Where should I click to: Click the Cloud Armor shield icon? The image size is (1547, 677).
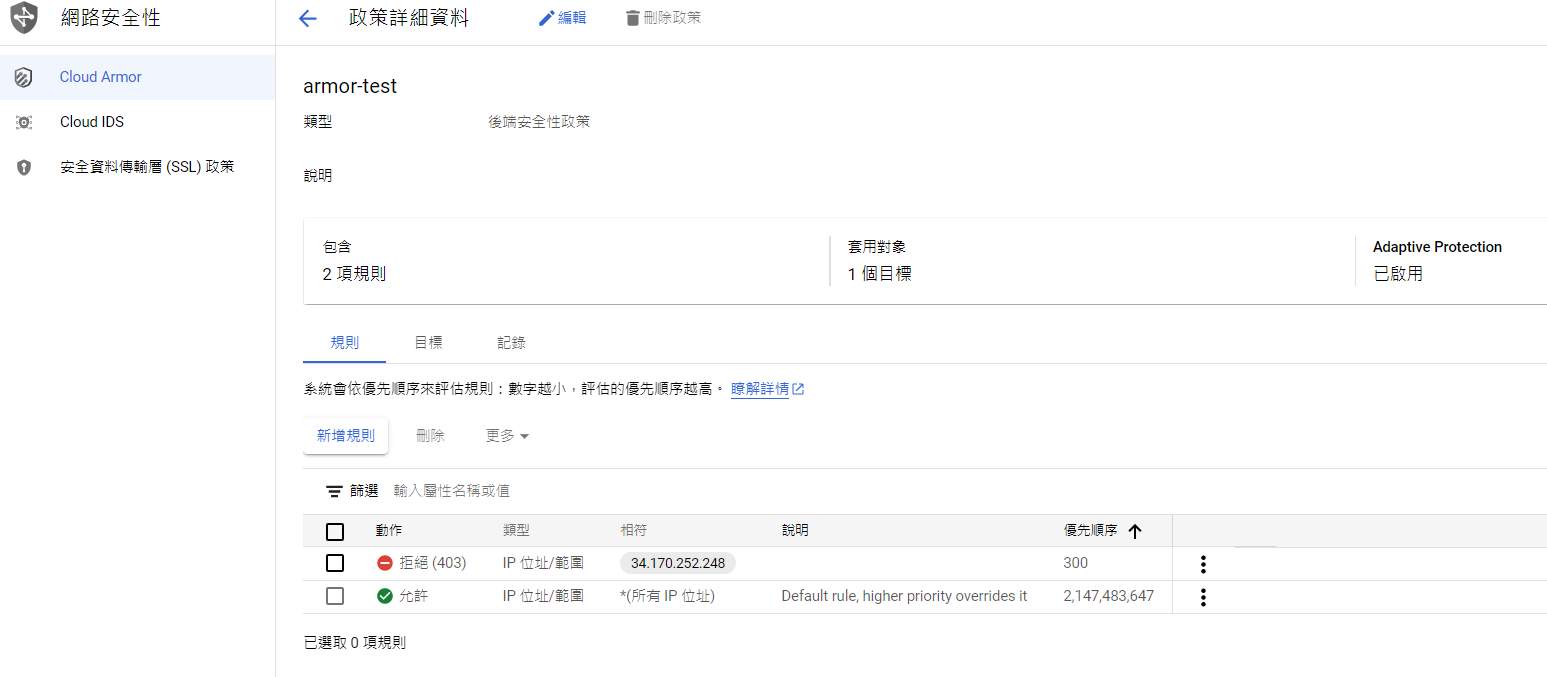pos(24,77)
